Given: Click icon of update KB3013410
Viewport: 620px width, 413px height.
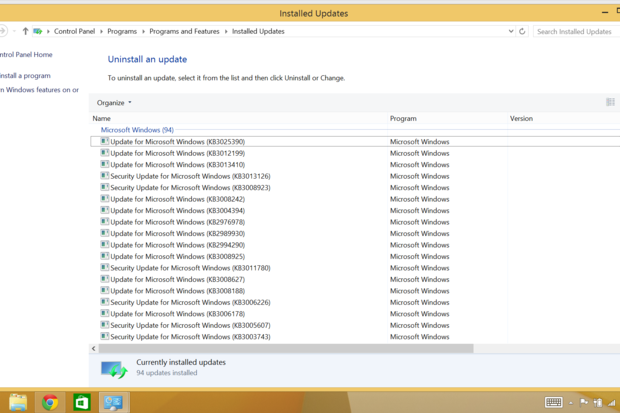Looking at the screenshot, I should point(104,164).
